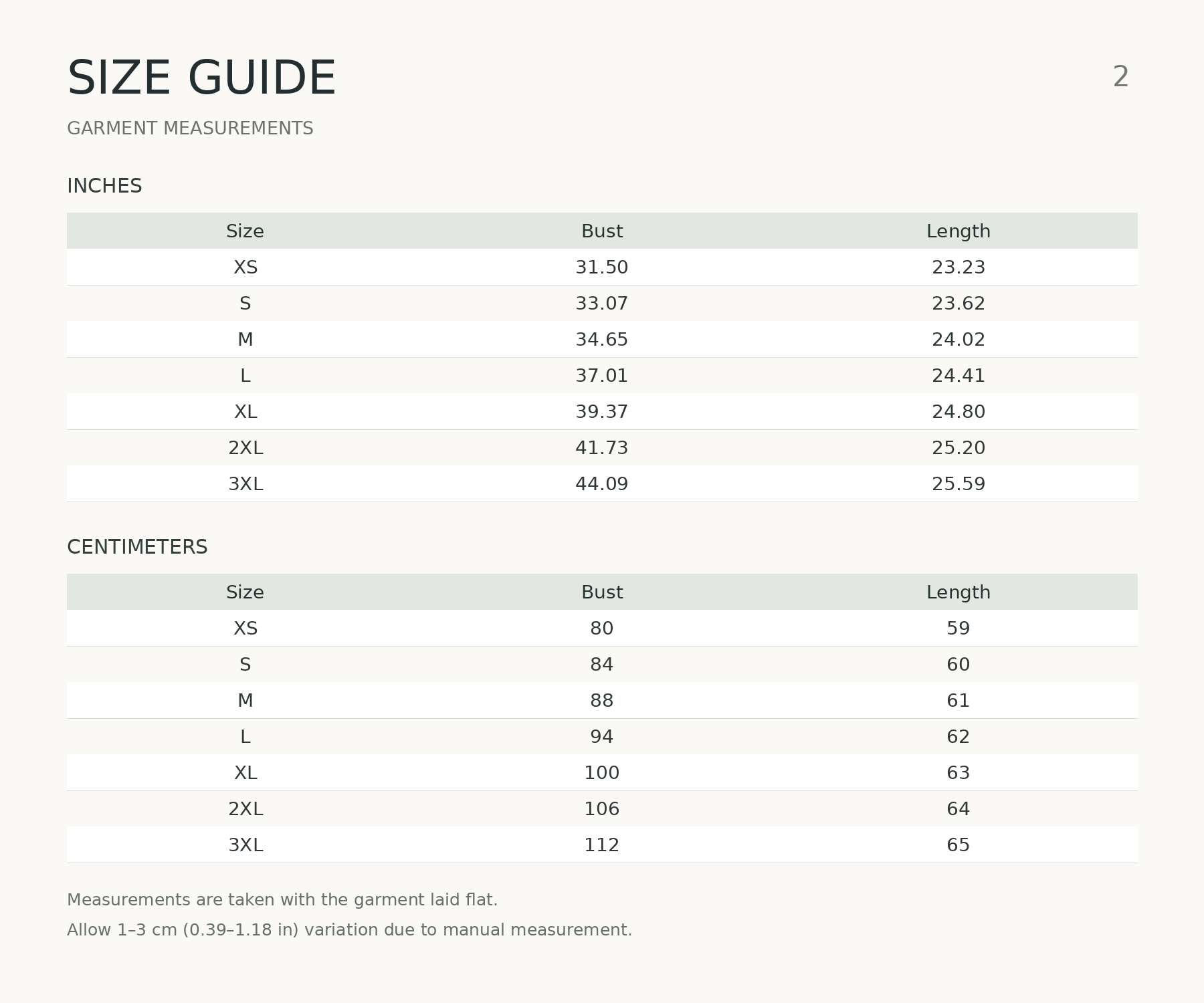Click Length header in inches table

(959, 231)
